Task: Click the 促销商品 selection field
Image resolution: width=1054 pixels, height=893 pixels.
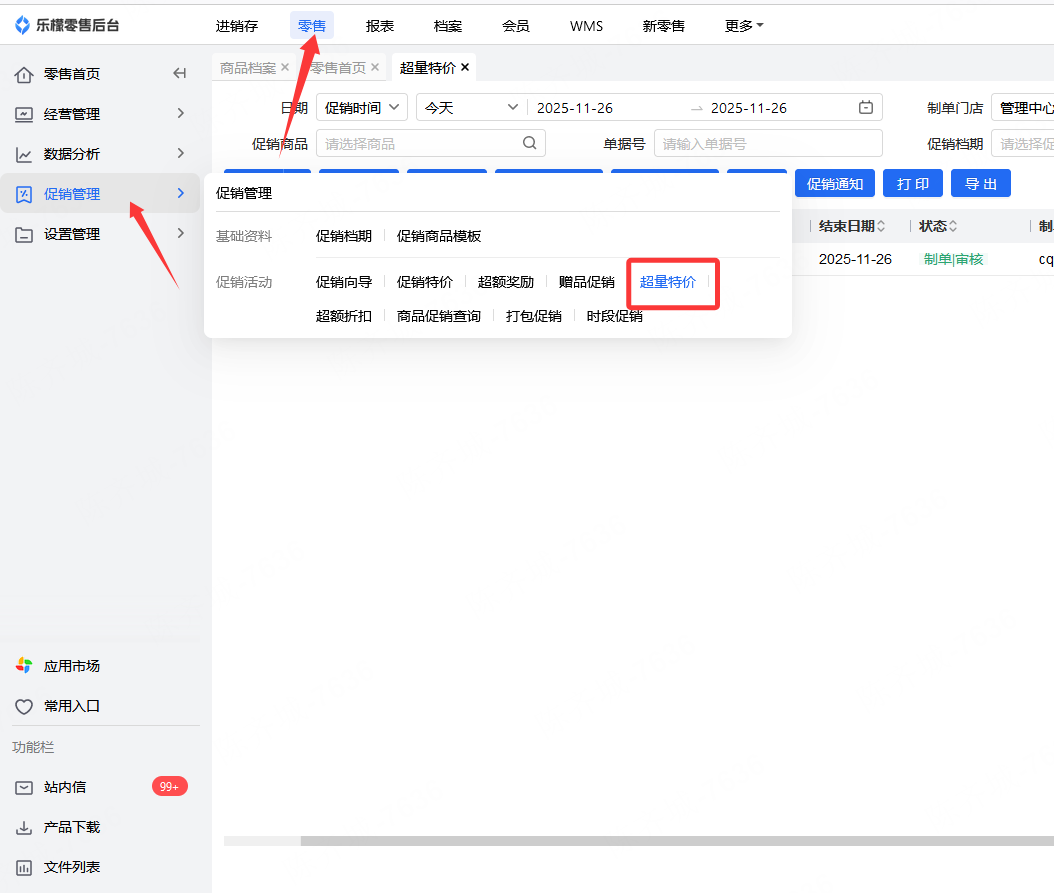Action: [430, 143]
